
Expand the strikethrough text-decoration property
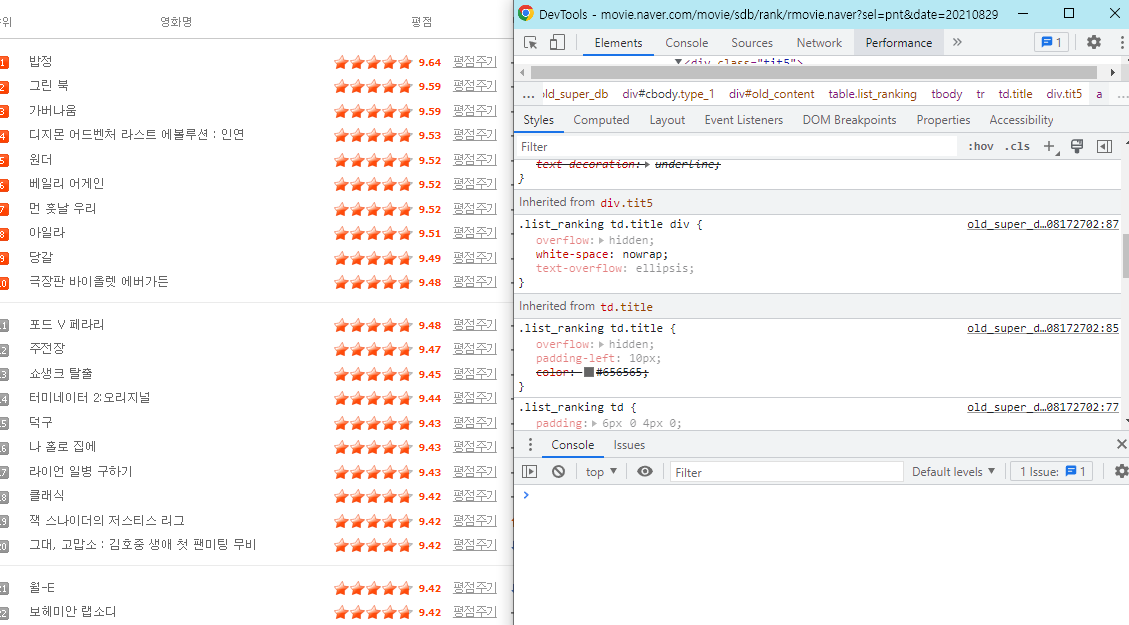(x=647, y=165)
